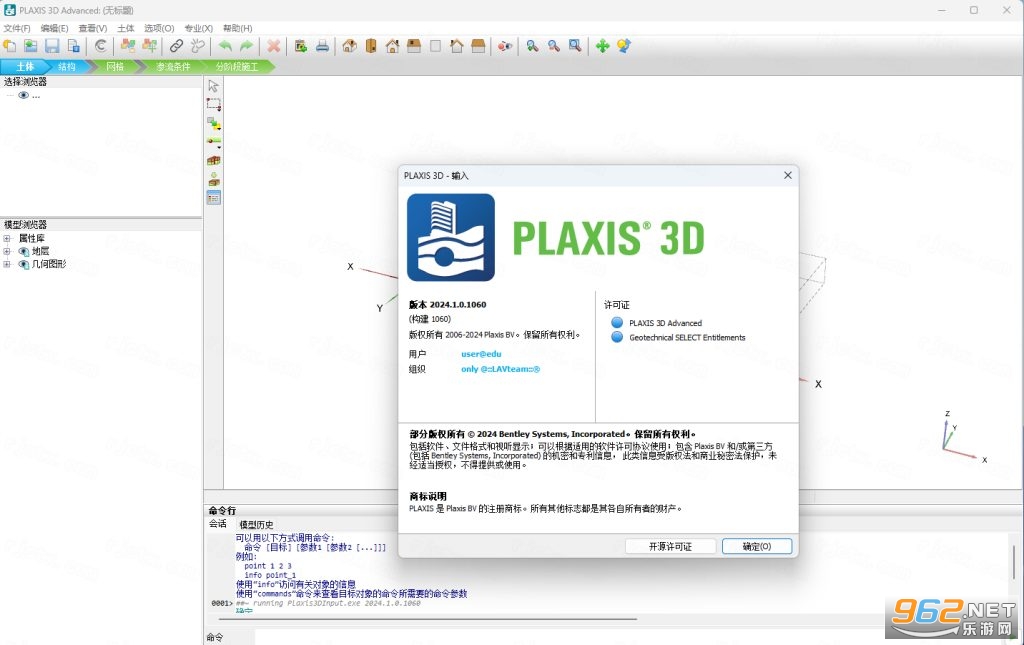Toggle eye icon in selection explorer
Image resolution: width=1024 pixels, height=645 pixels.
(24, 95)
